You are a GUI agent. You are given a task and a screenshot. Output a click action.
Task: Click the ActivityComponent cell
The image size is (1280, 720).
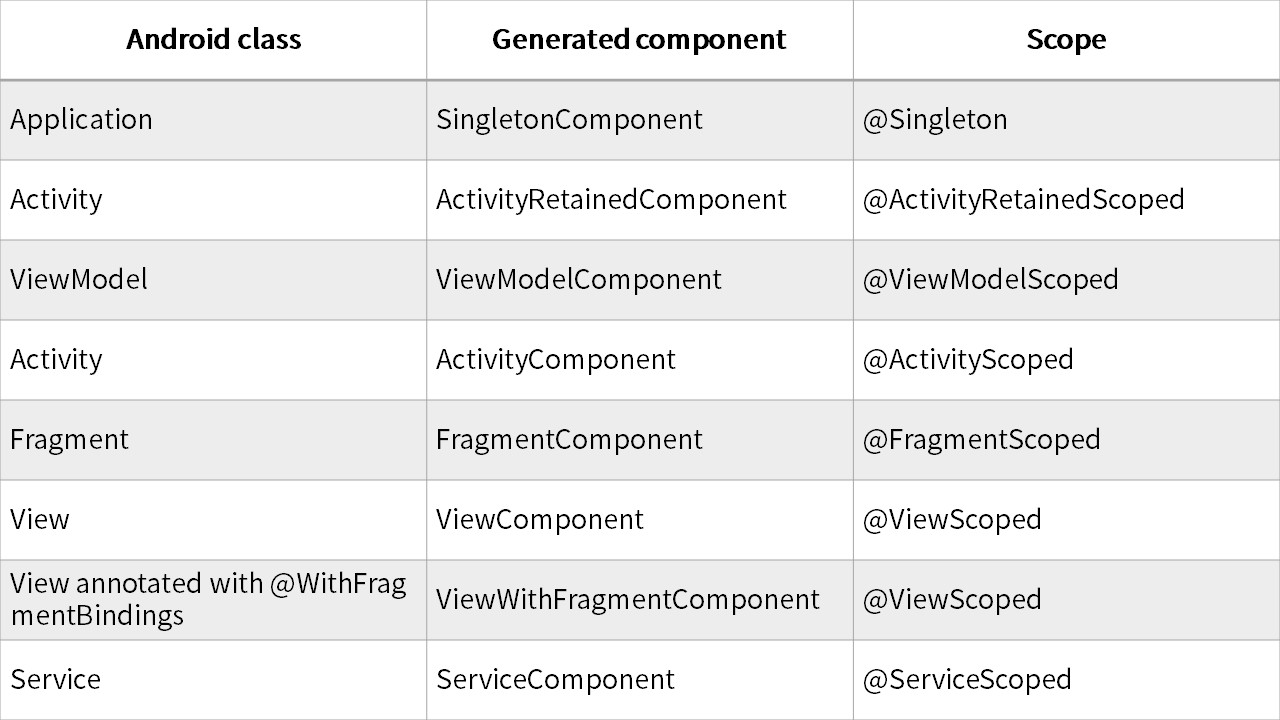point(555,359)
